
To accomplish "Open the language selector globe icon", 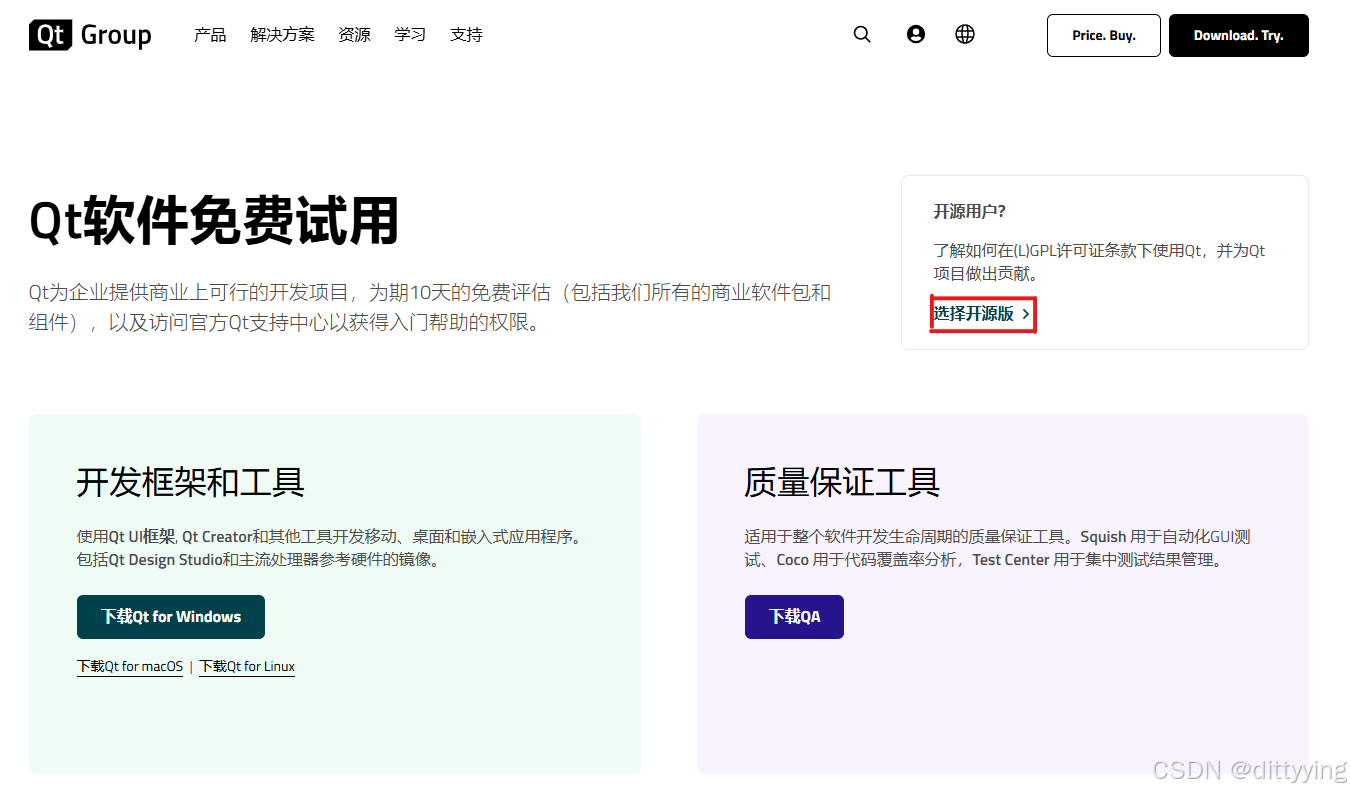I will click(x=964, y=33).
